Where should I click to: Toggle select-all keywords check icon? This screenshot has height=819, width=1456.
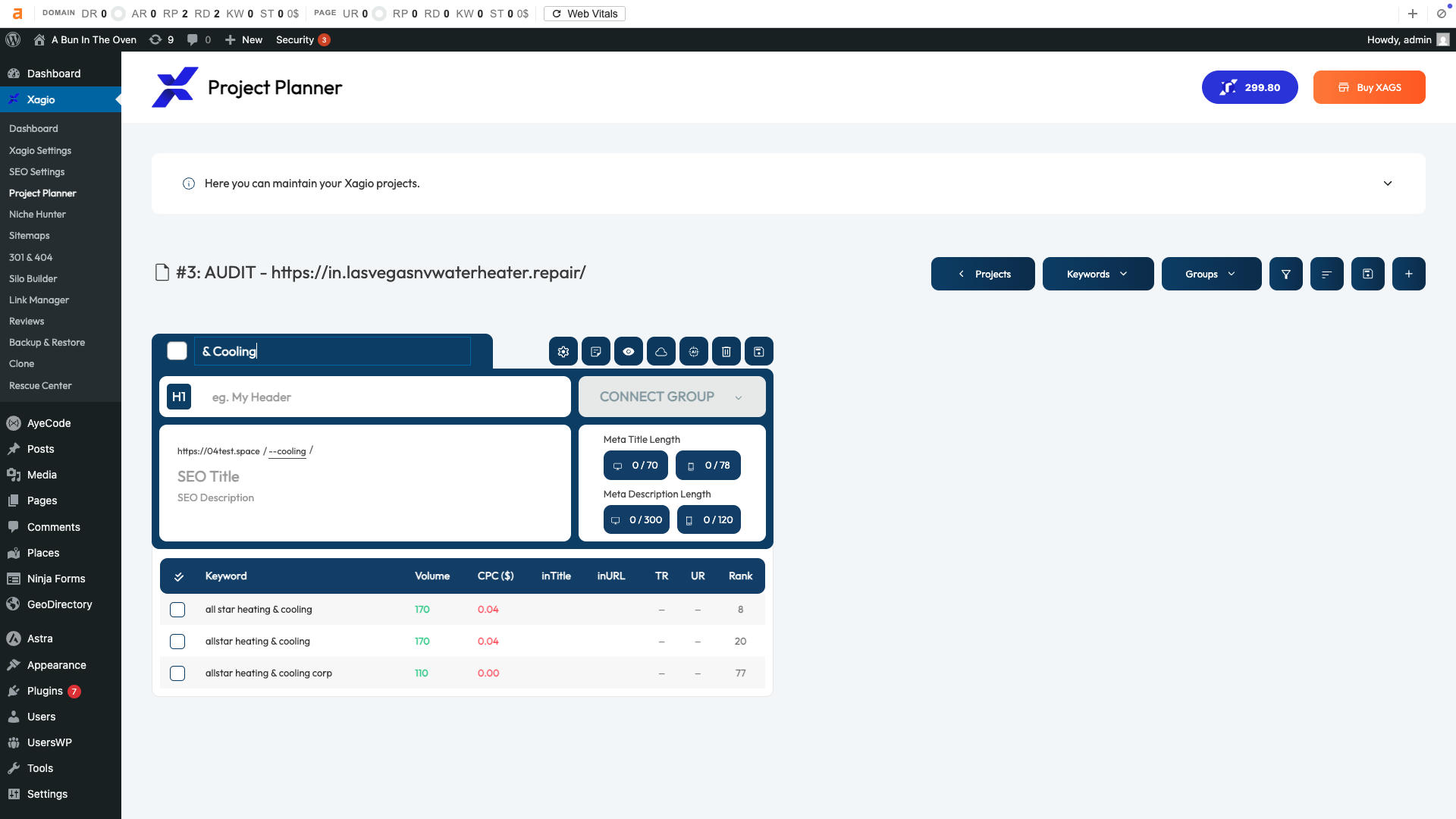[179, 577]
